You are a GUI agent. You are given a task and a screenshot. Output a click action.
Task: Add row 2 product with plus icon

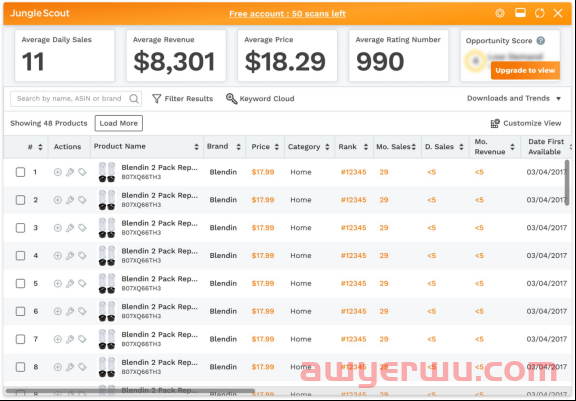click(x=58, y=200)
